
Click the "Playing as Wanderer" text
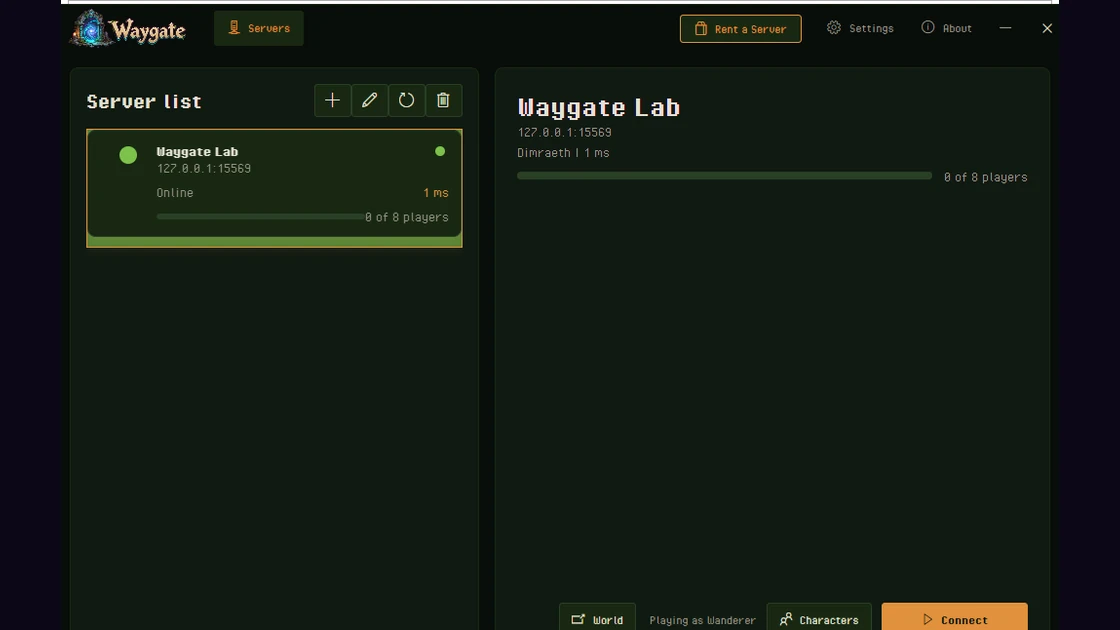click(x=702, y=620)
